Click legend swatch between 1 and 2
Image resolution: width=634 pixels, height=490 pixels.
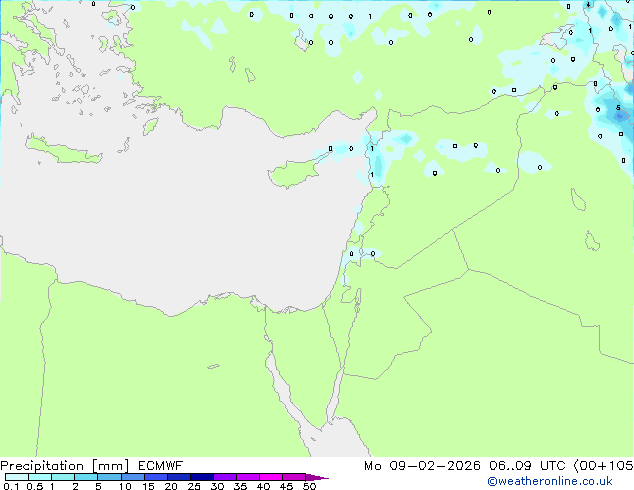point(63,477)
